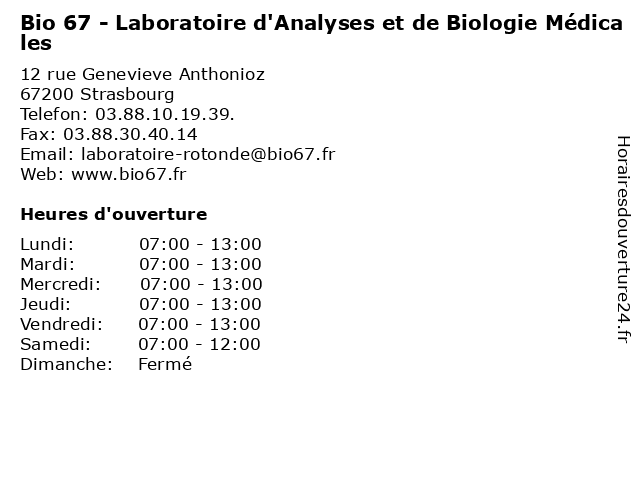
Task: Click the fax number 03.88.30.40.14
Action: (130, 134)
